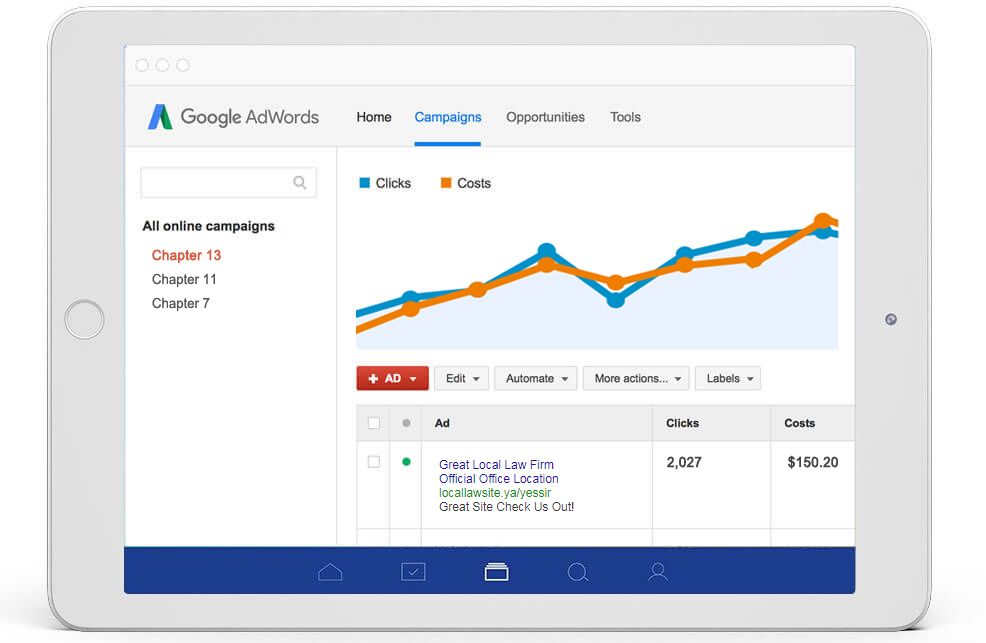Image resolution: width=986 pixels, height=643 pixels.
Task: Click the orange Costs legend swatch
Action: tap(446, 183)
